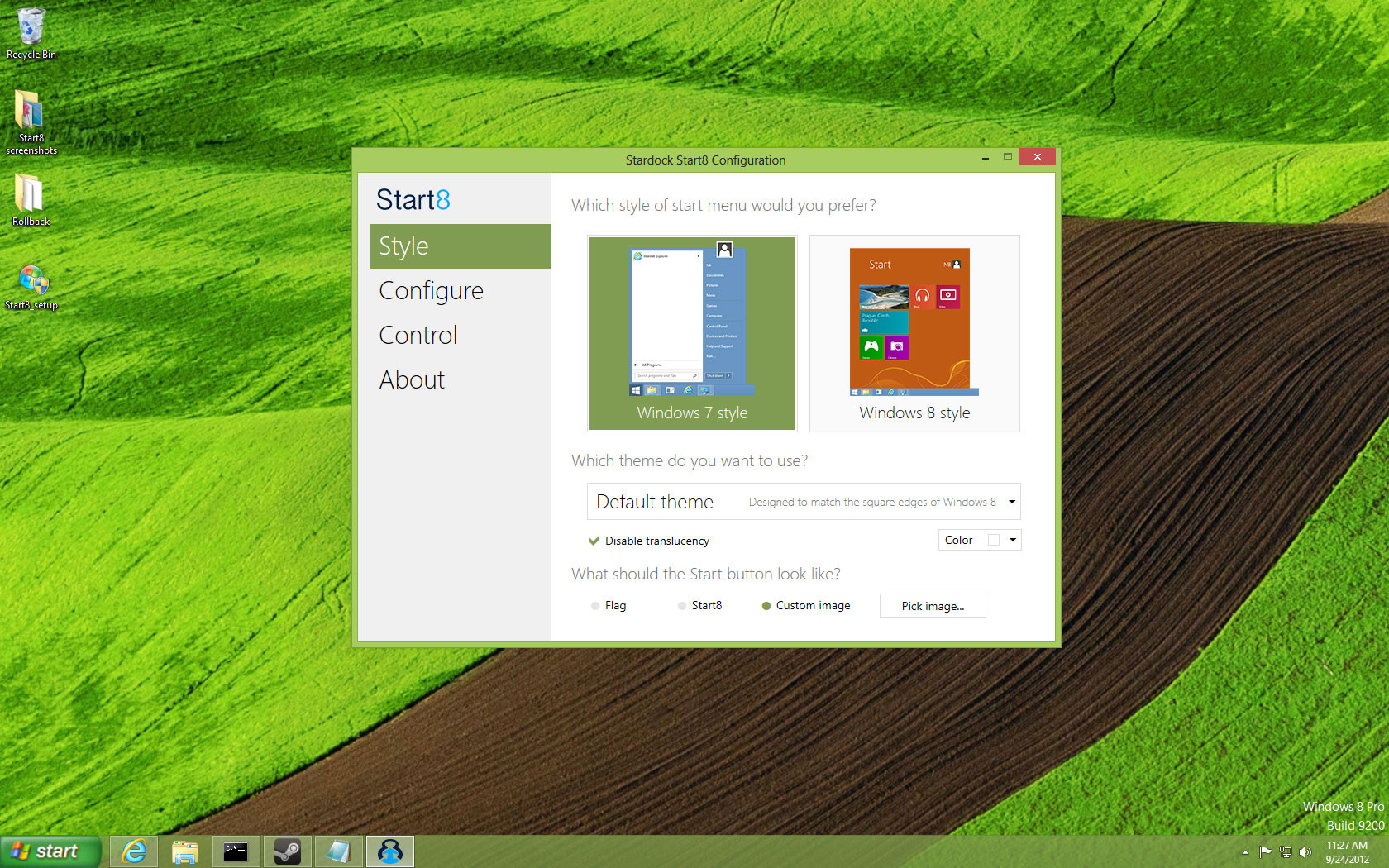This screenshot has height=868, width=1389.
Task: Open Steam from the taskbar
Action: pos(287,851)
